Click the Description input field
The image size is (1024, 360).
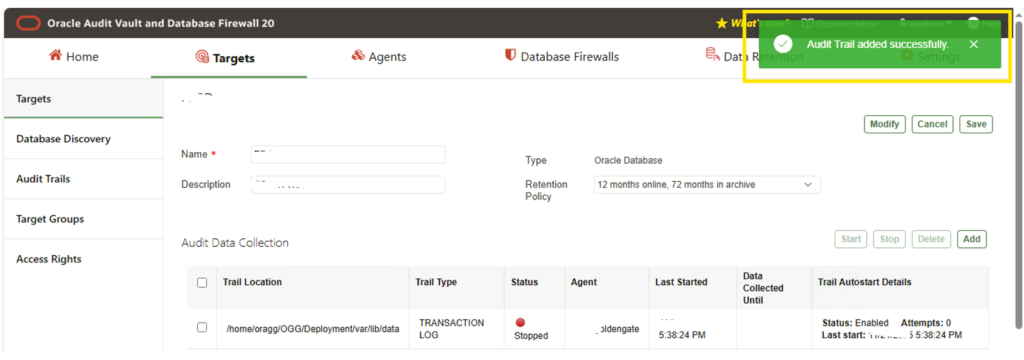click(x=348, y=185)
